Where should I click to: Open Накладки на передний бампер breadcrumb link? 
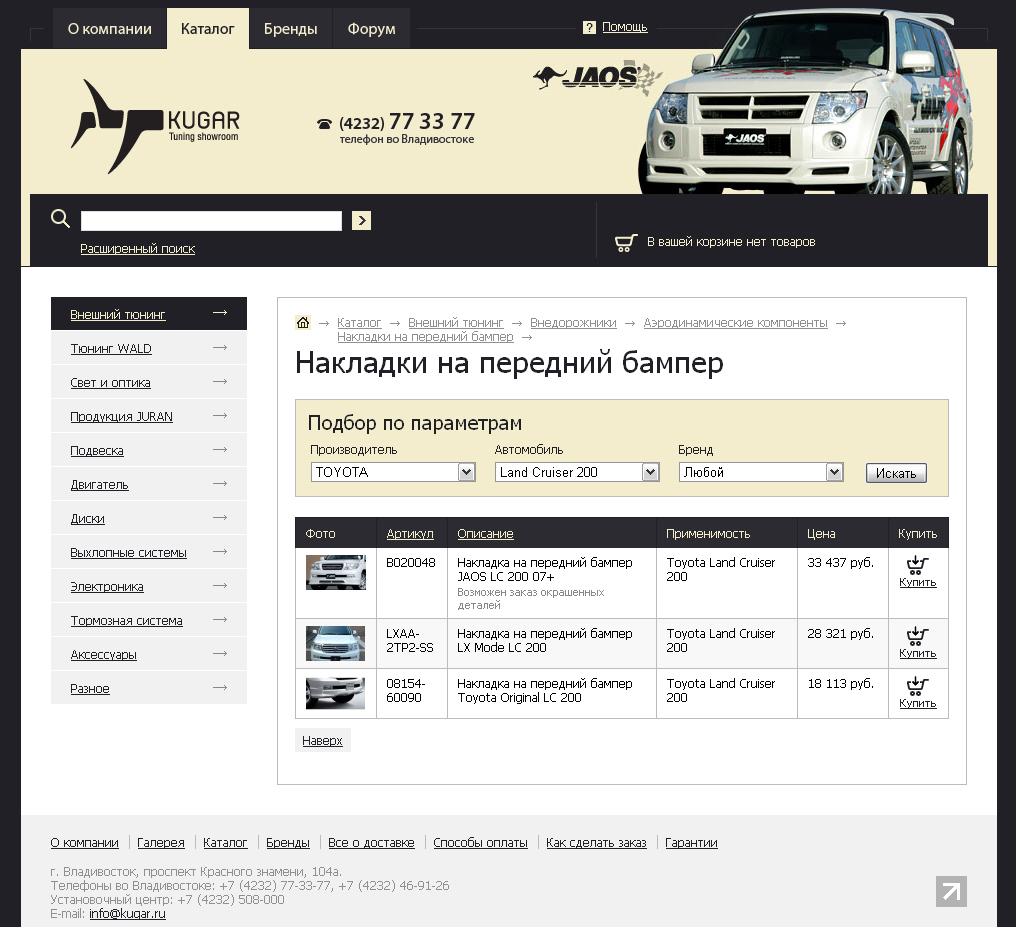coord(425,337)
